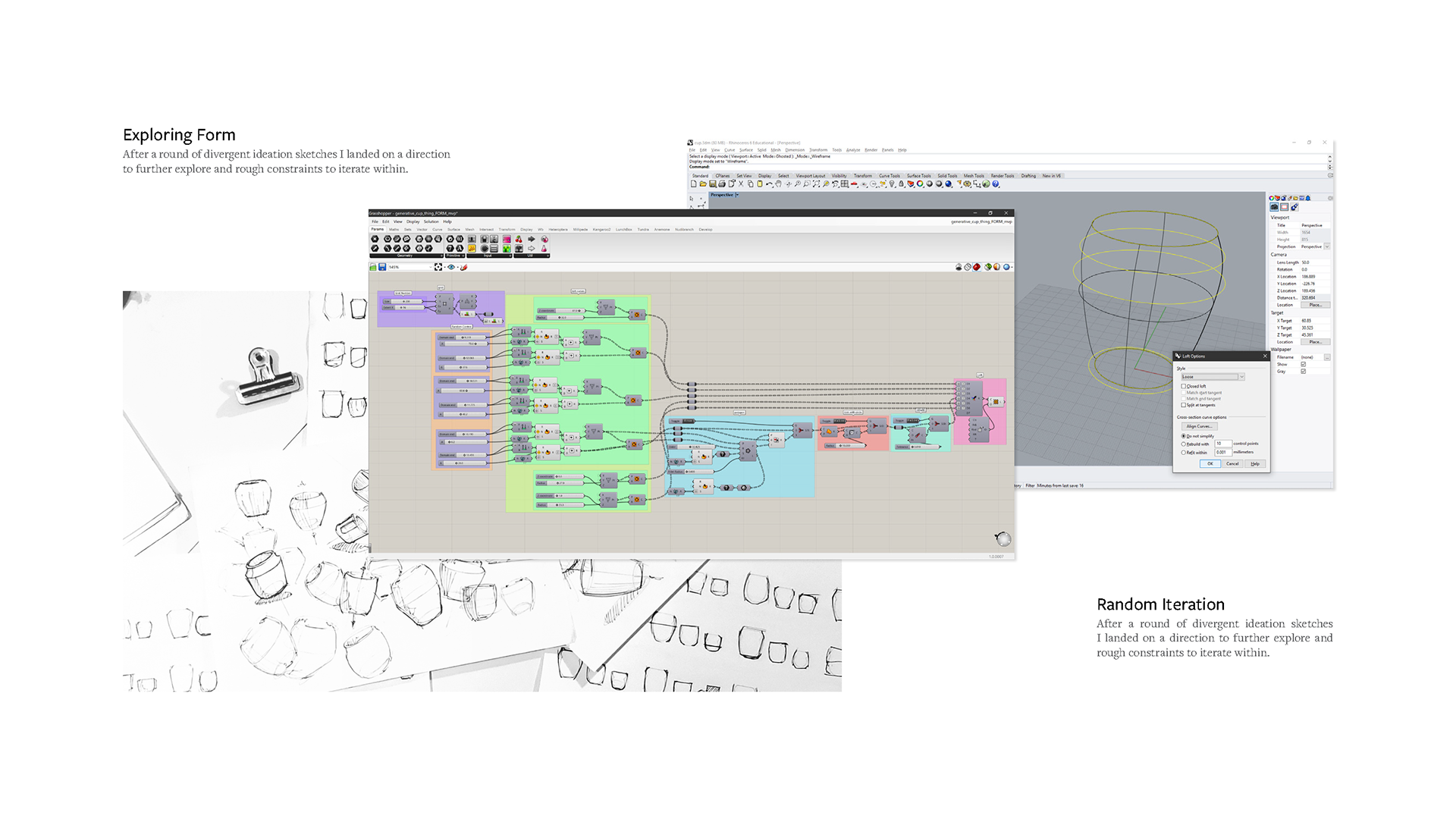Viewport: 1456px width, 819px height.
Task: Click the eye preview icon in Grasshopper
Action: 451,267
